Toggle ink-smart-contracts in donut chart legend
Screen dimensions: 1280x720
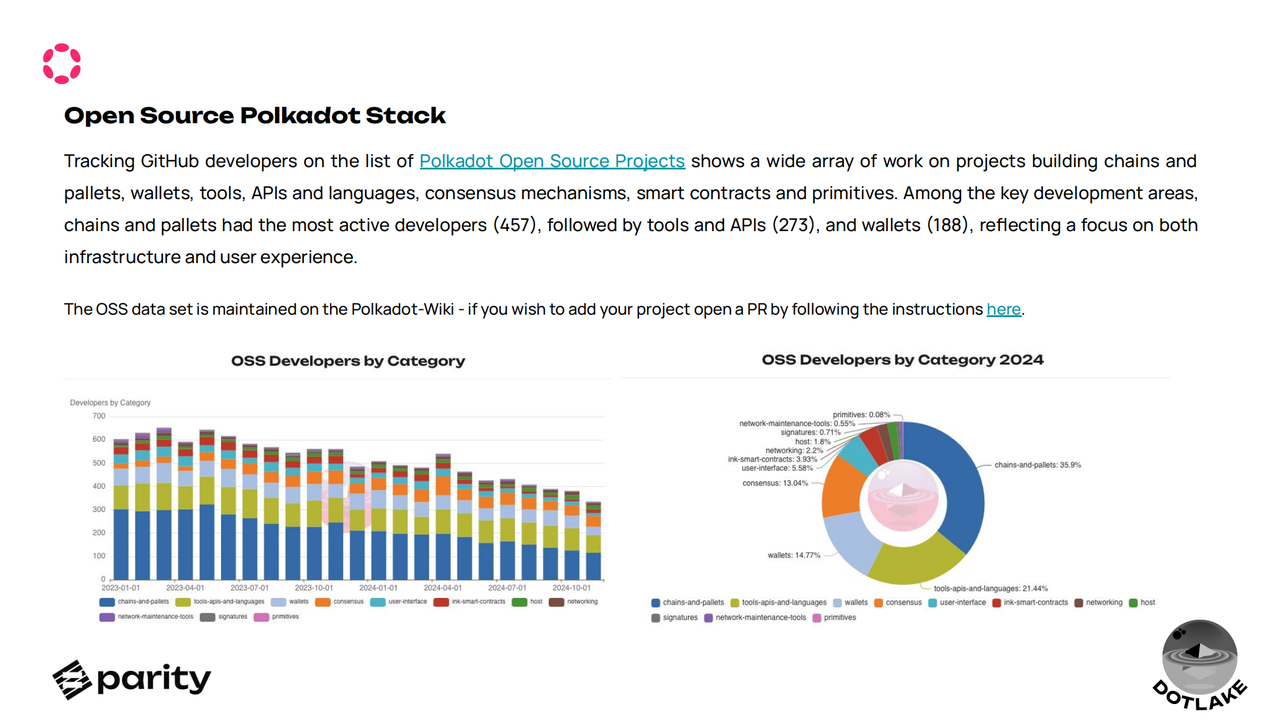point(1030,603)
